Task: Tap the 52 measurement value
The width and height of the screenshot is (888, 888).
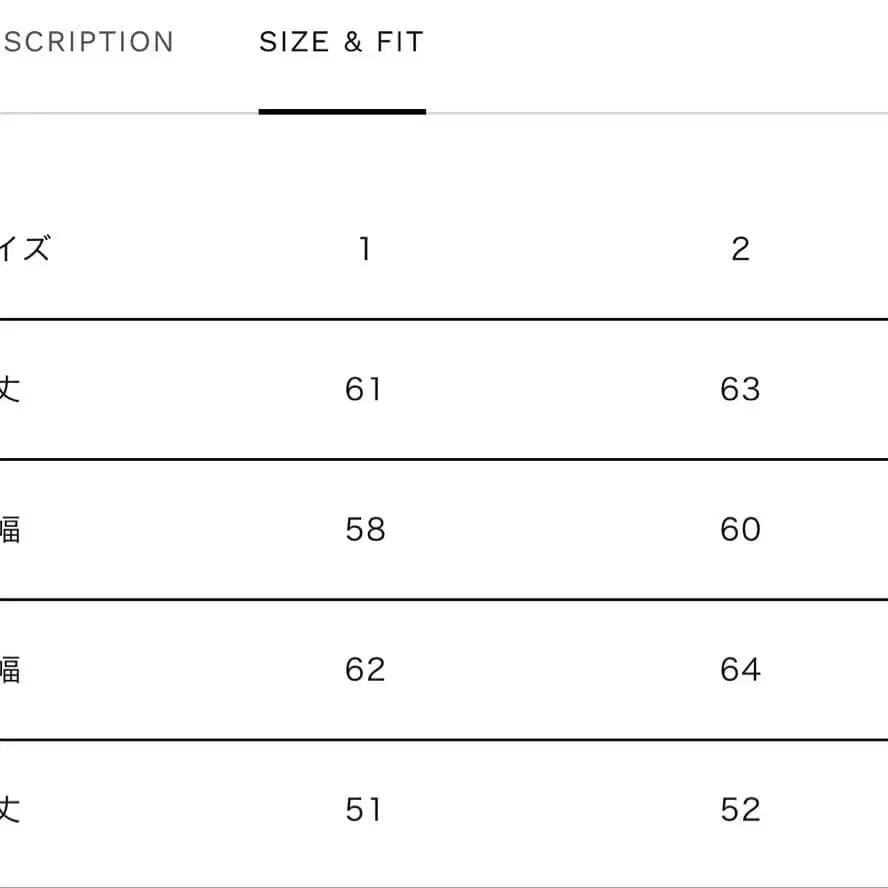Action: (x=740, y=809)
